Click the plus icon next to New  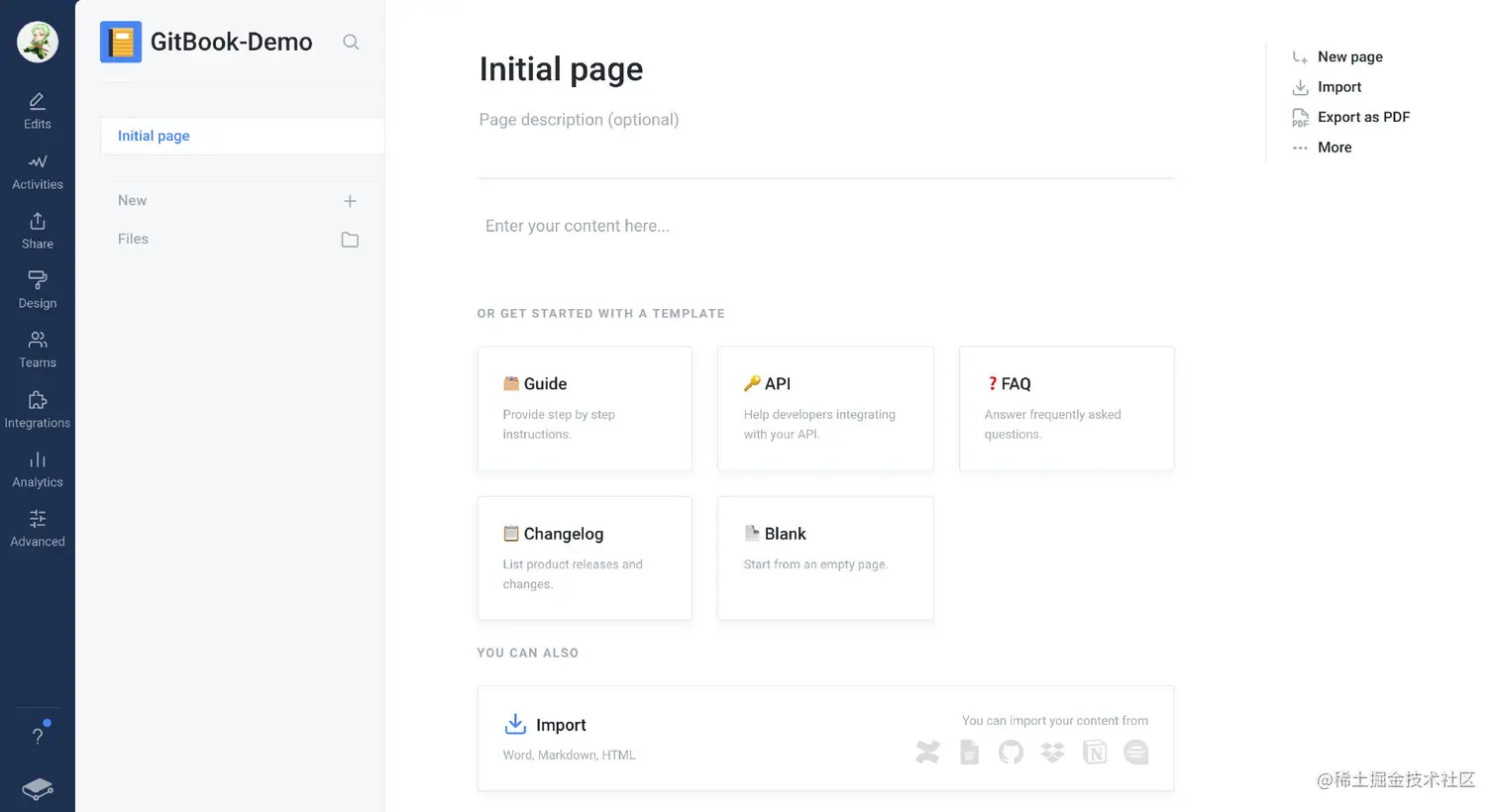click(350, 201)
